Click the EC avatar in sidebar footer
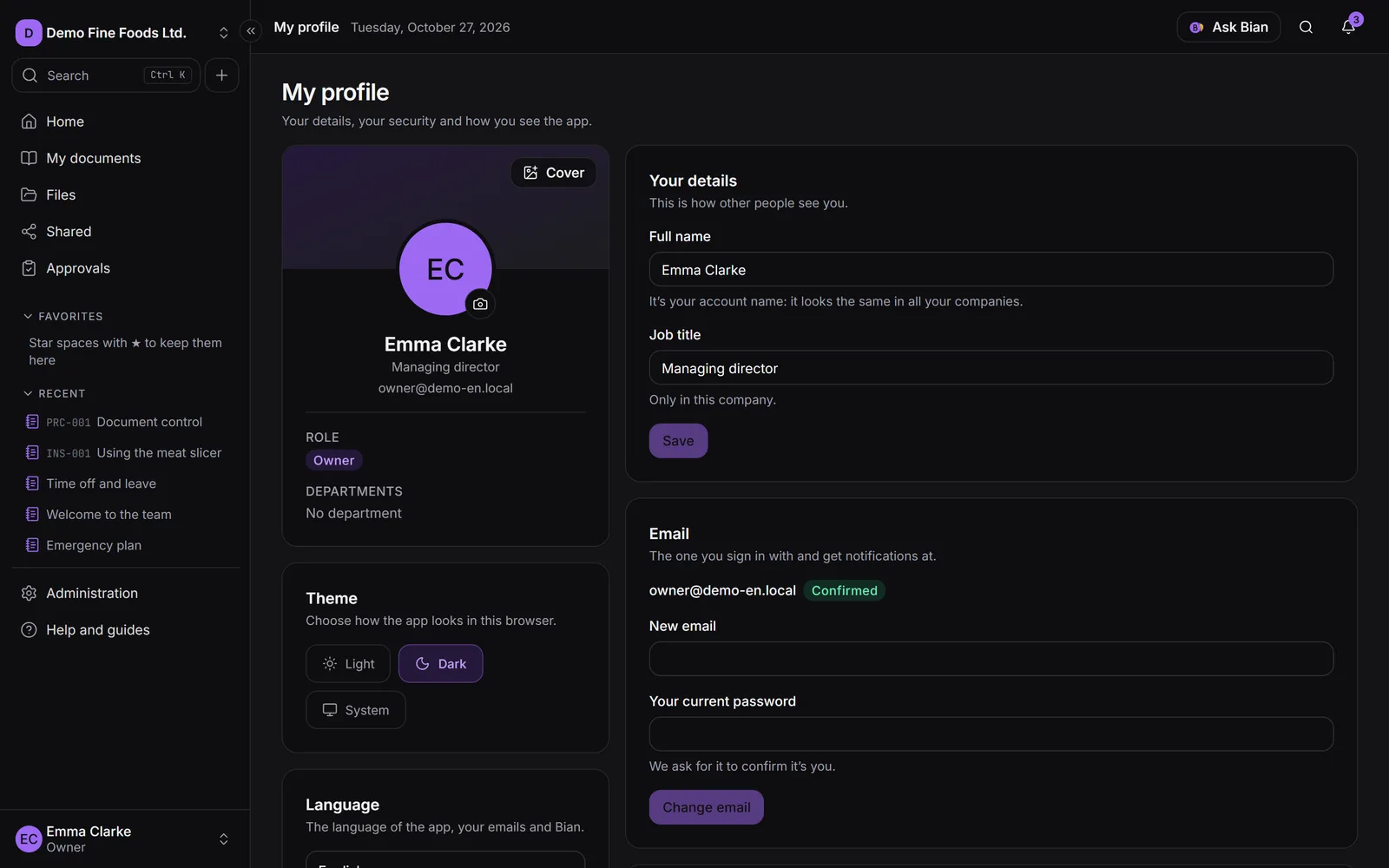Image resolution: width=1389 pixels, height=868 pixels. pos(29,839)
